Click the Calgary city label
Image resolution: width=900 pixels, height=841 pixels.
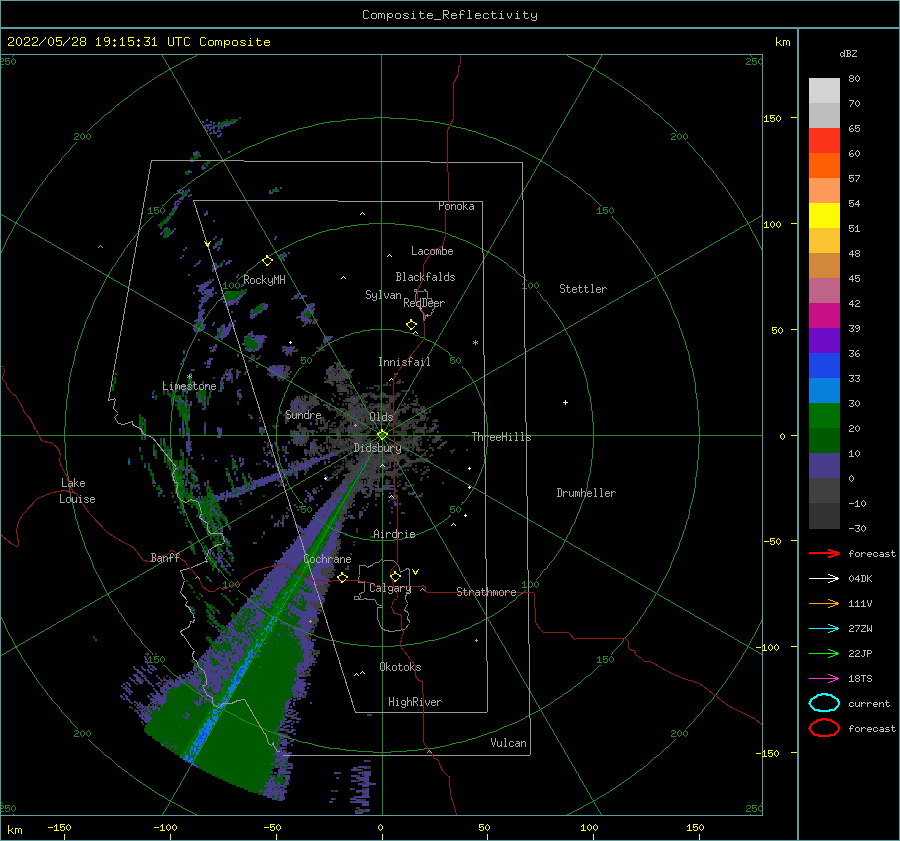click(x=390, y=588)
